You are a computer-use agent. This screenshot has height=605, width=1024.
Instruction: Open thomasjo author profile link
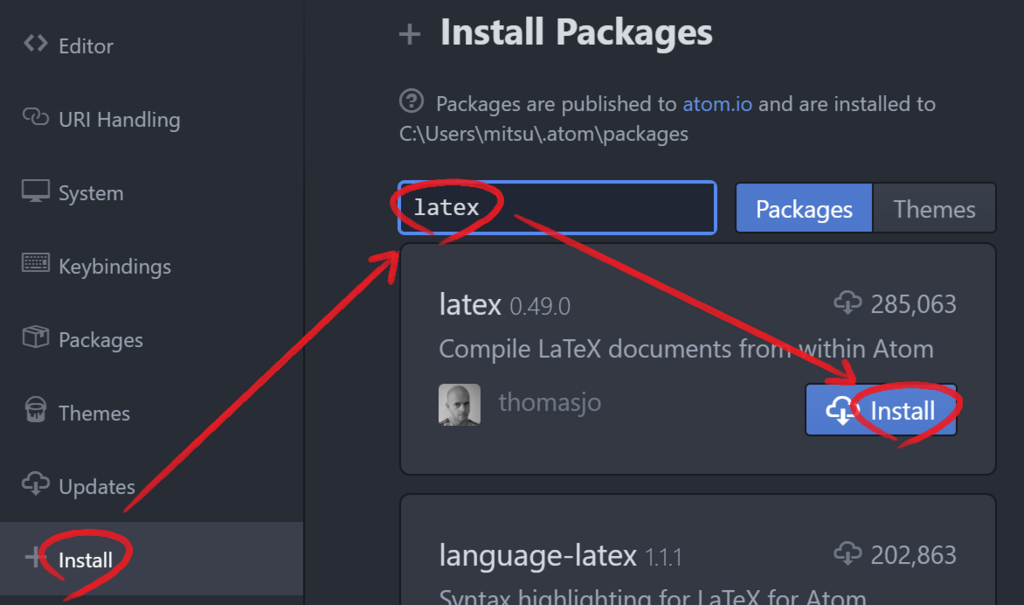(x=549, y=403)
